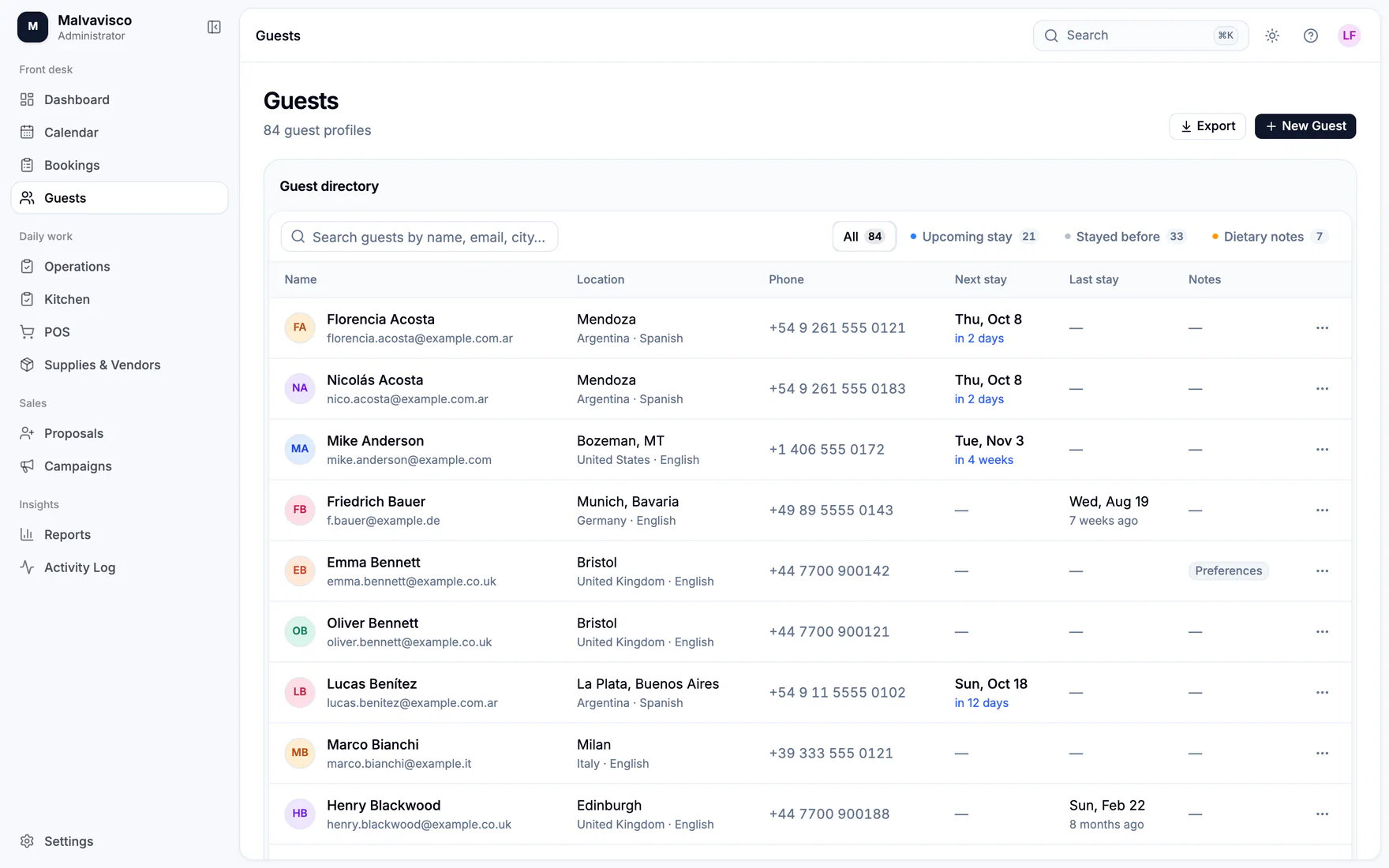Collapse the sidebar panel icon
This screenshot has height=868, width=1389.
pyautogui.click(x=214, y=28)
